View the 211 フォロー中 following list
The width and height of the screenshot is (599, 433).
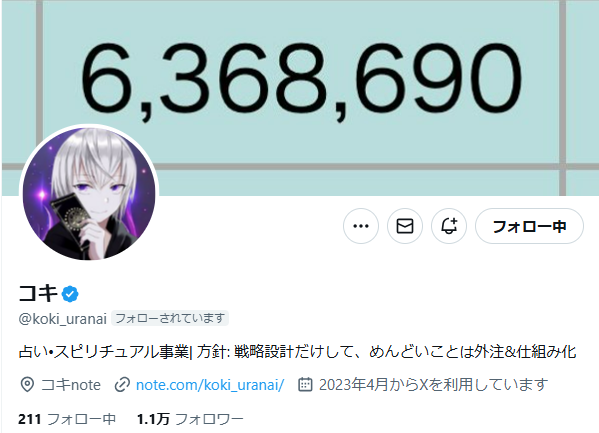click(67, 419)
